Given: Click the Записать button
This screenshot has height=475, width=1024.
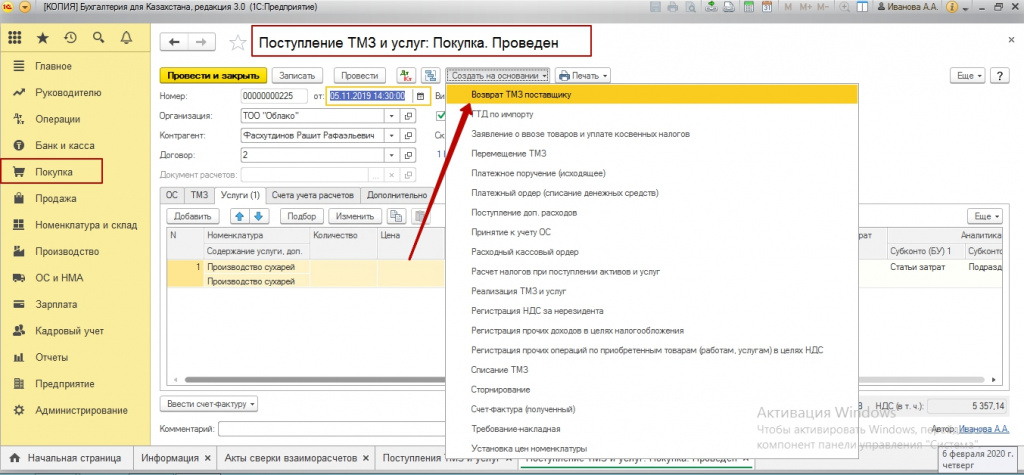Looking at the screenshot, I should coord(297,76).
